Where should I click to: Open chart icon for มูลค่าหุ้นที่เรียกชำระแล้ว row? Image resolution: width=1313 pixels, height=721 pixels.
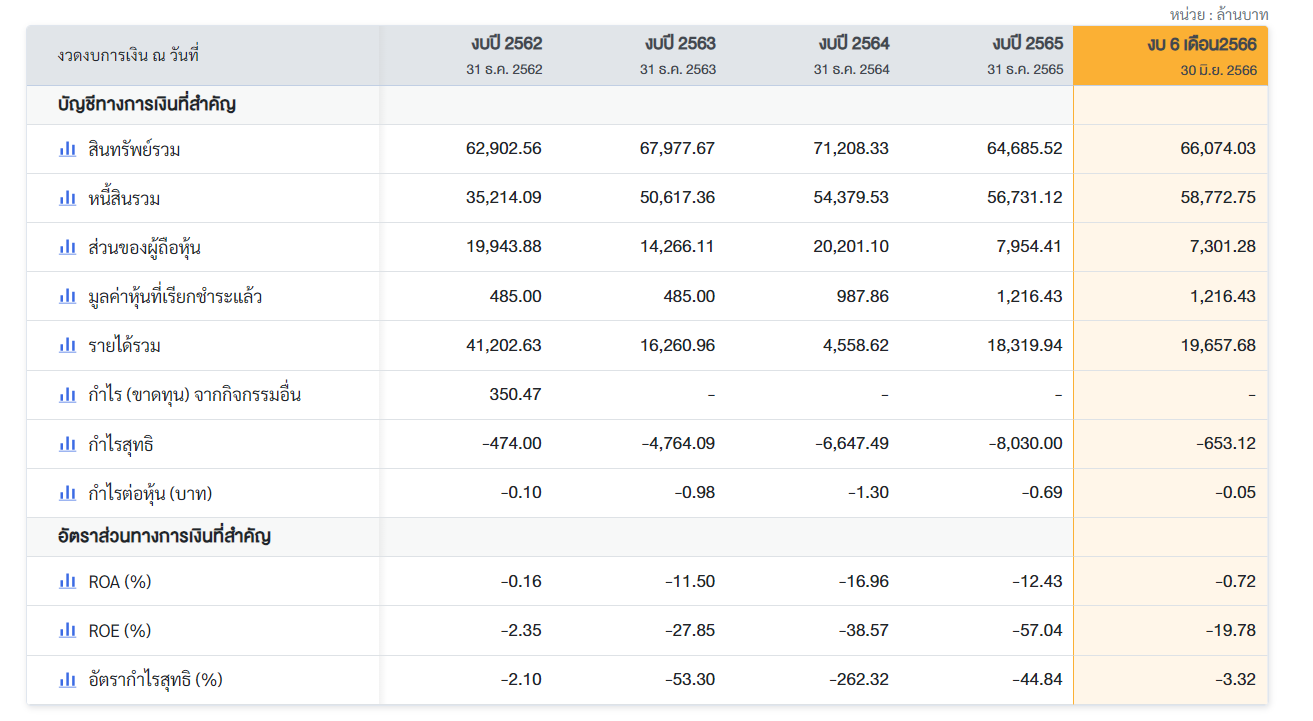tap(67, 296)
